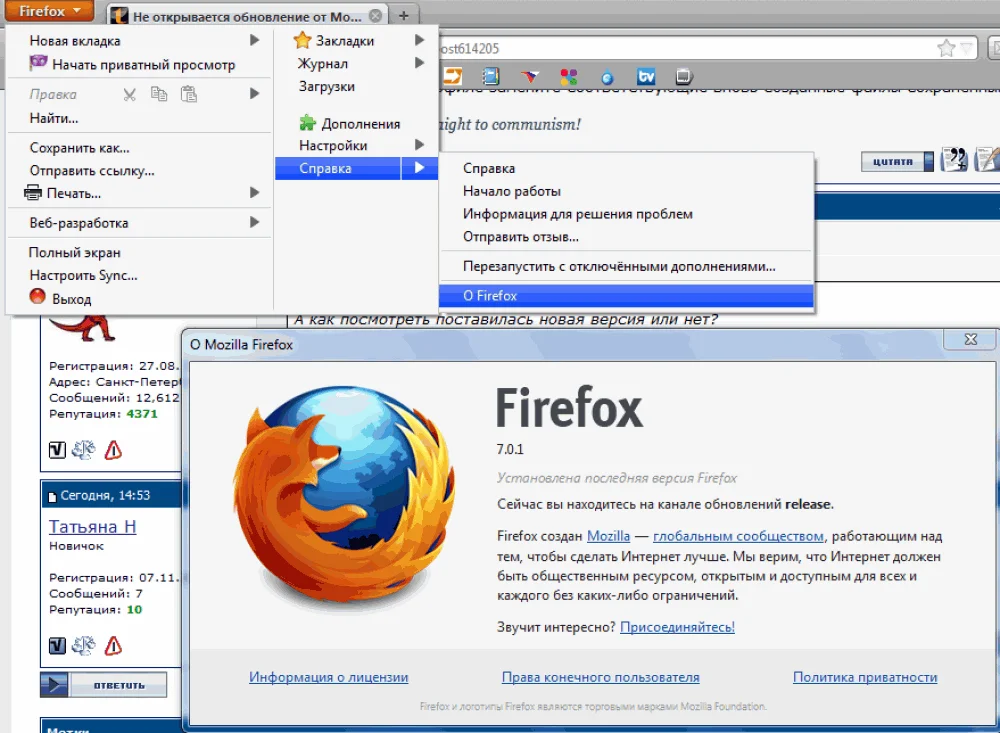Click the V icon under Репутация 10

click(57, 646)
